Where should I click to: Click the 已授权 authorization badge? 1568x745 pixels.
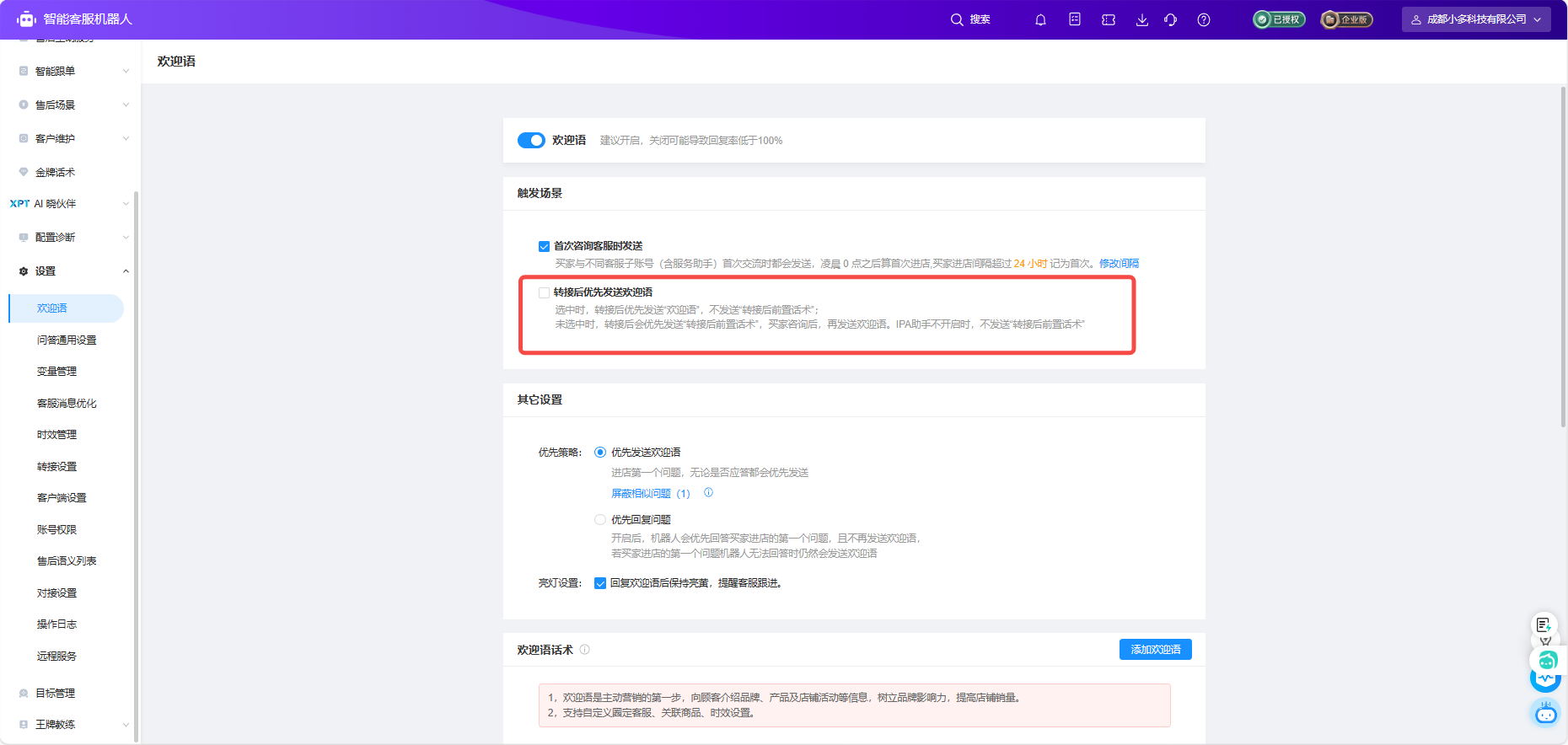click(x=1279, y=19)
